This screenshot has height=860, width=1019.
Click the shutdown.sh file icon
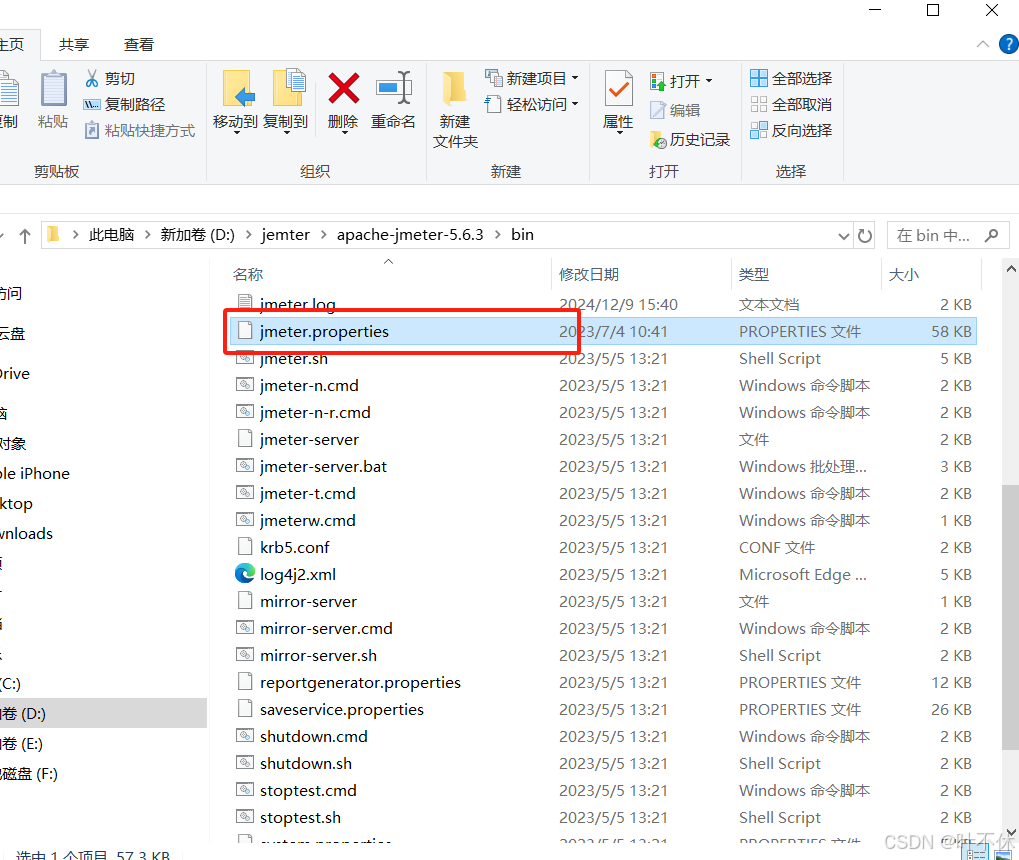pos(244,762)
